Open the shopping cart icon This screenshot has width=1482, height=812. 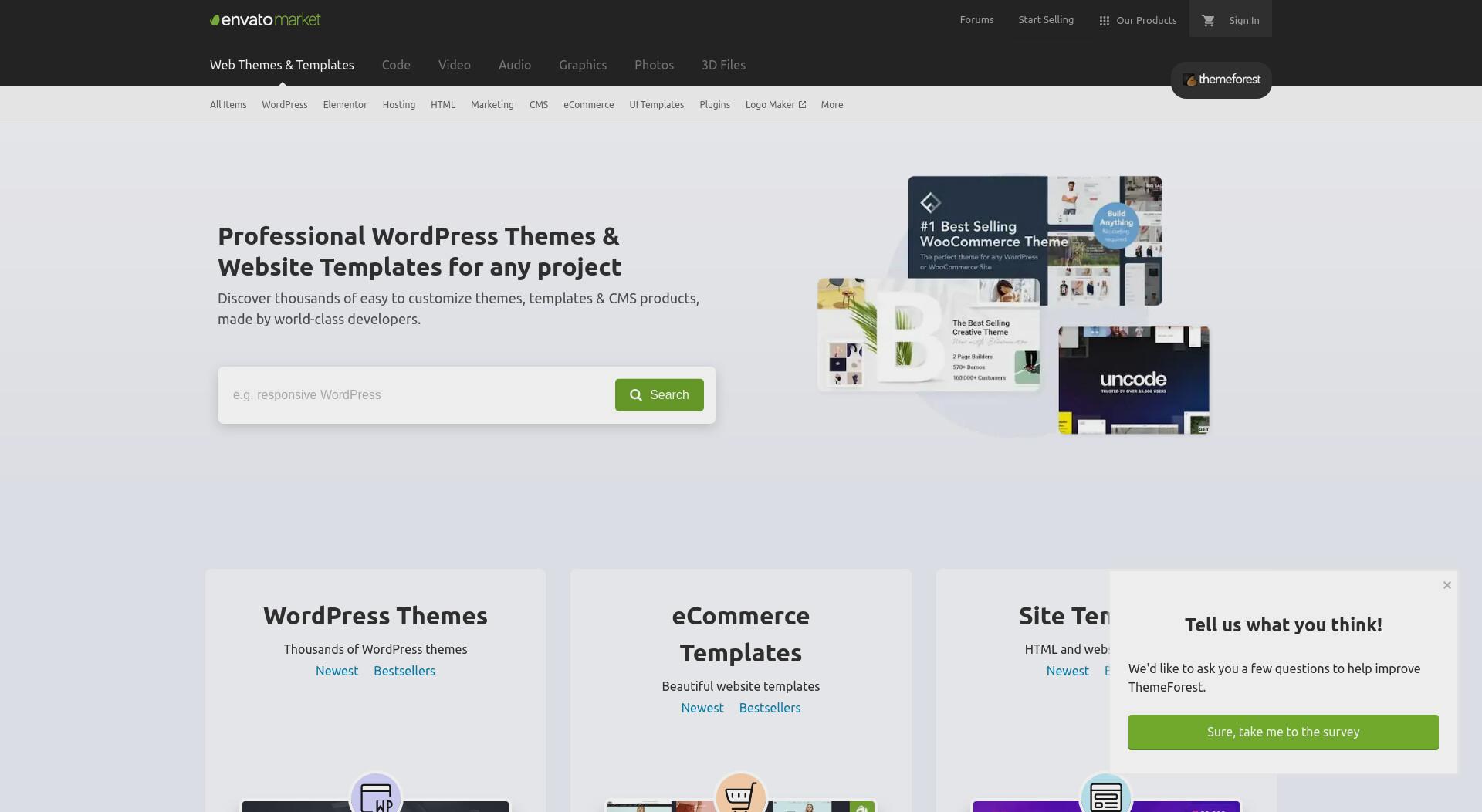[1209, 21]
